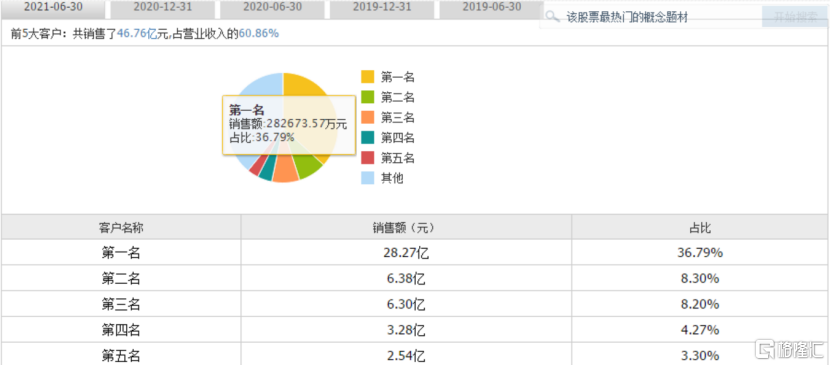Viewport: 830px width, 366px height.
Task: Toggle the 第二名 green legend swatch
Action: 368,97
